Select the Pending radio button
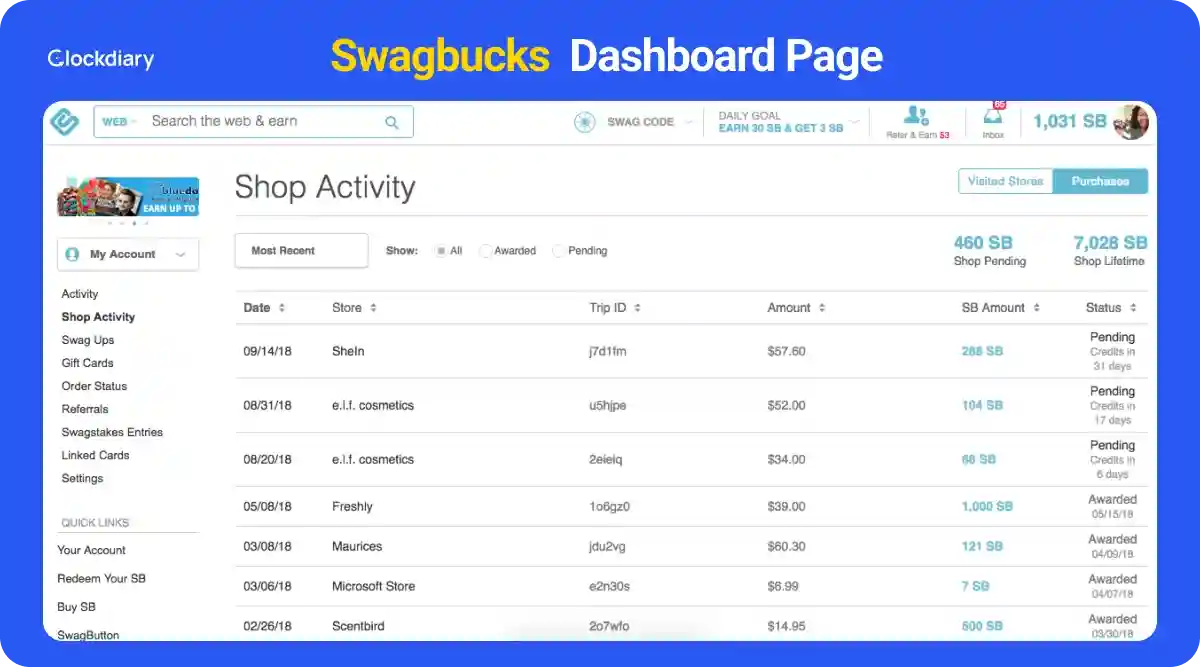 [x=558, y=251]
